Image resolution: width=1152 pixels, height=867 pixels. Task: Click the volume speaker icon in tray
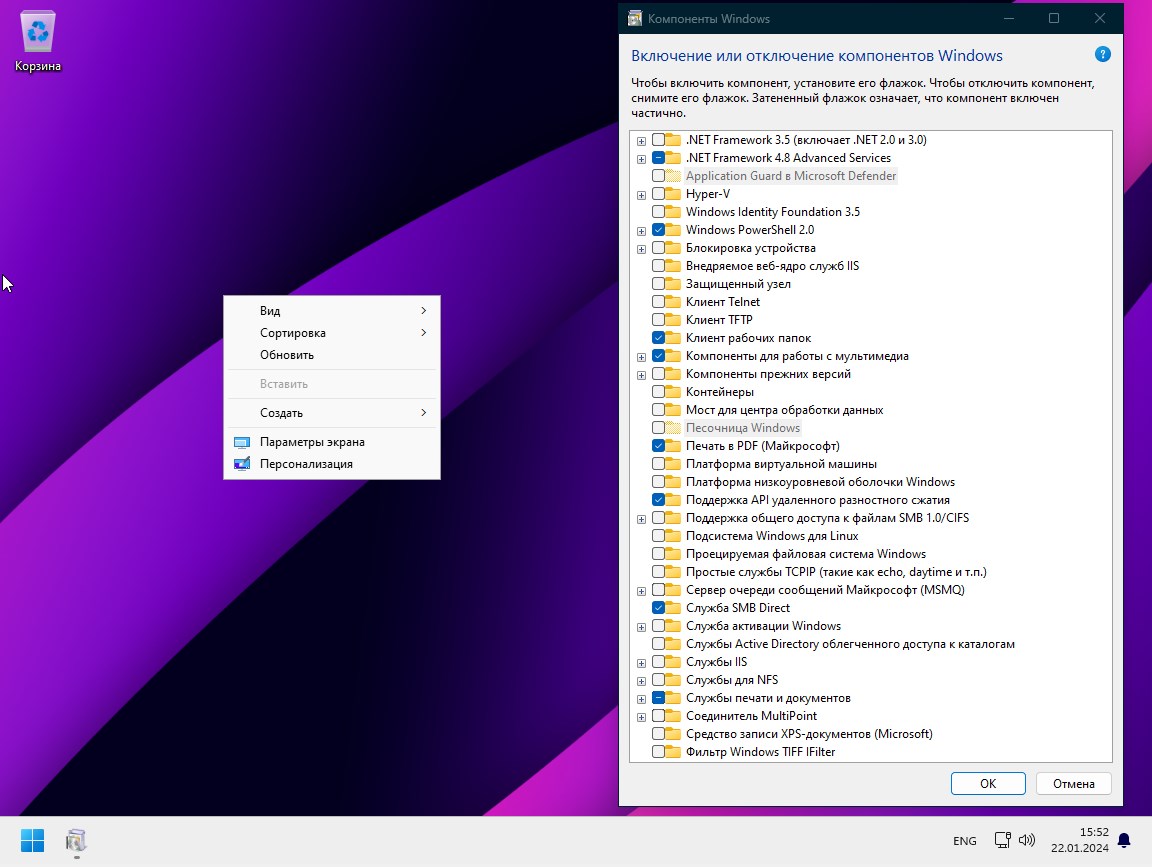tap(1026, 840)
